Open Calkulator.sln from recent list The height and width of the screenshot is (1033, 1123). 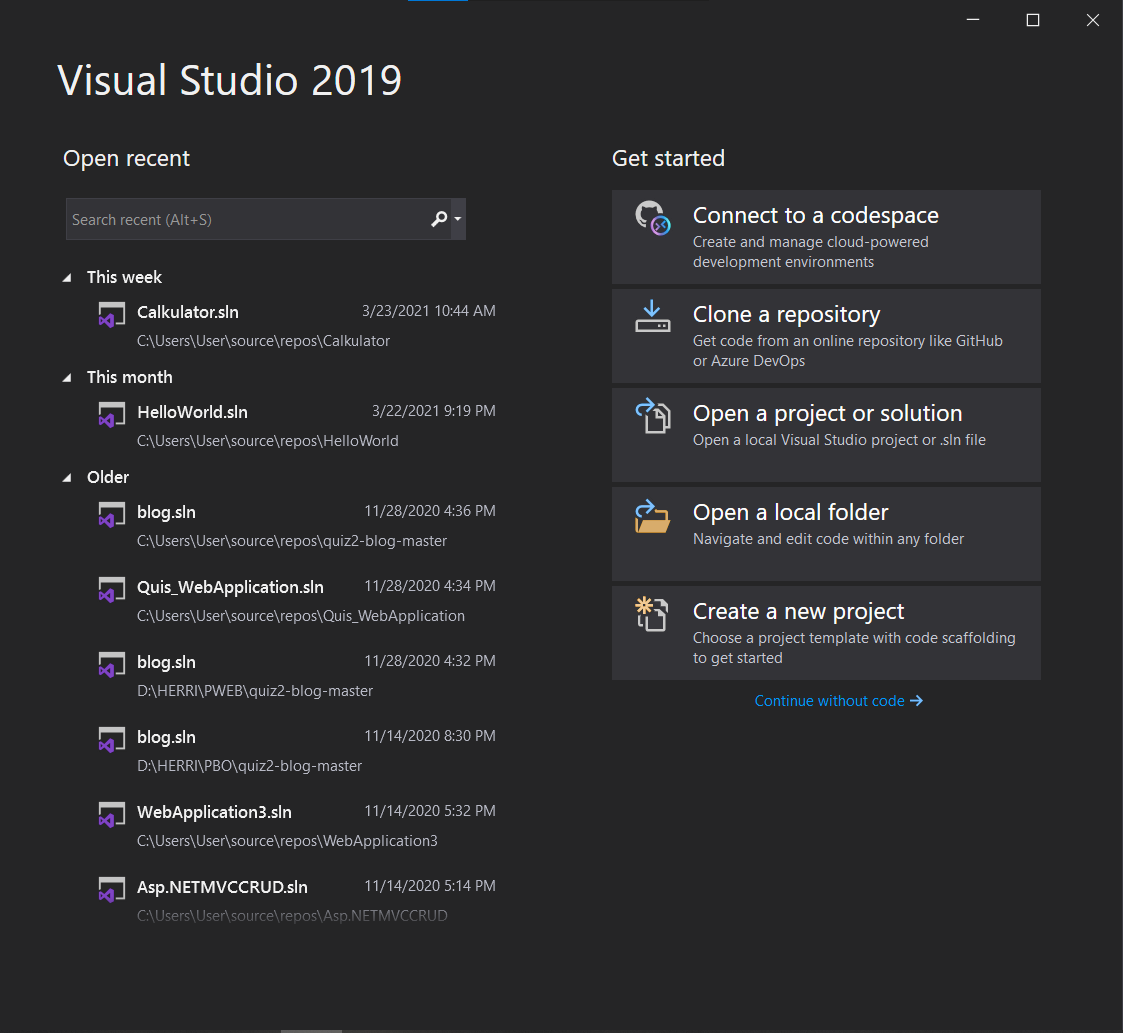tap(297, 326)
